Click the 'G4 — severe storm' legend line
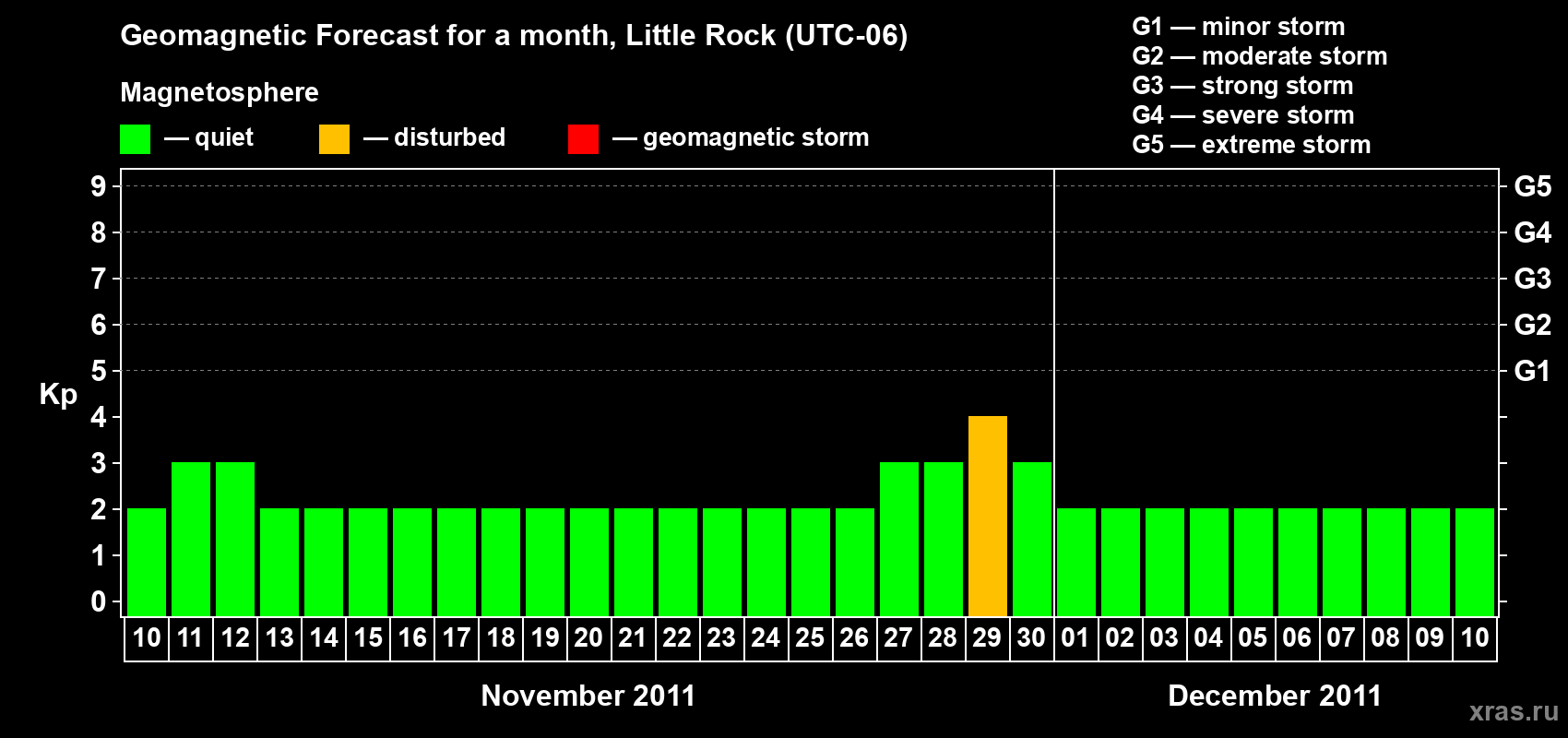The width and height of the screenshot is (1568, 738). pos(1243,115)
